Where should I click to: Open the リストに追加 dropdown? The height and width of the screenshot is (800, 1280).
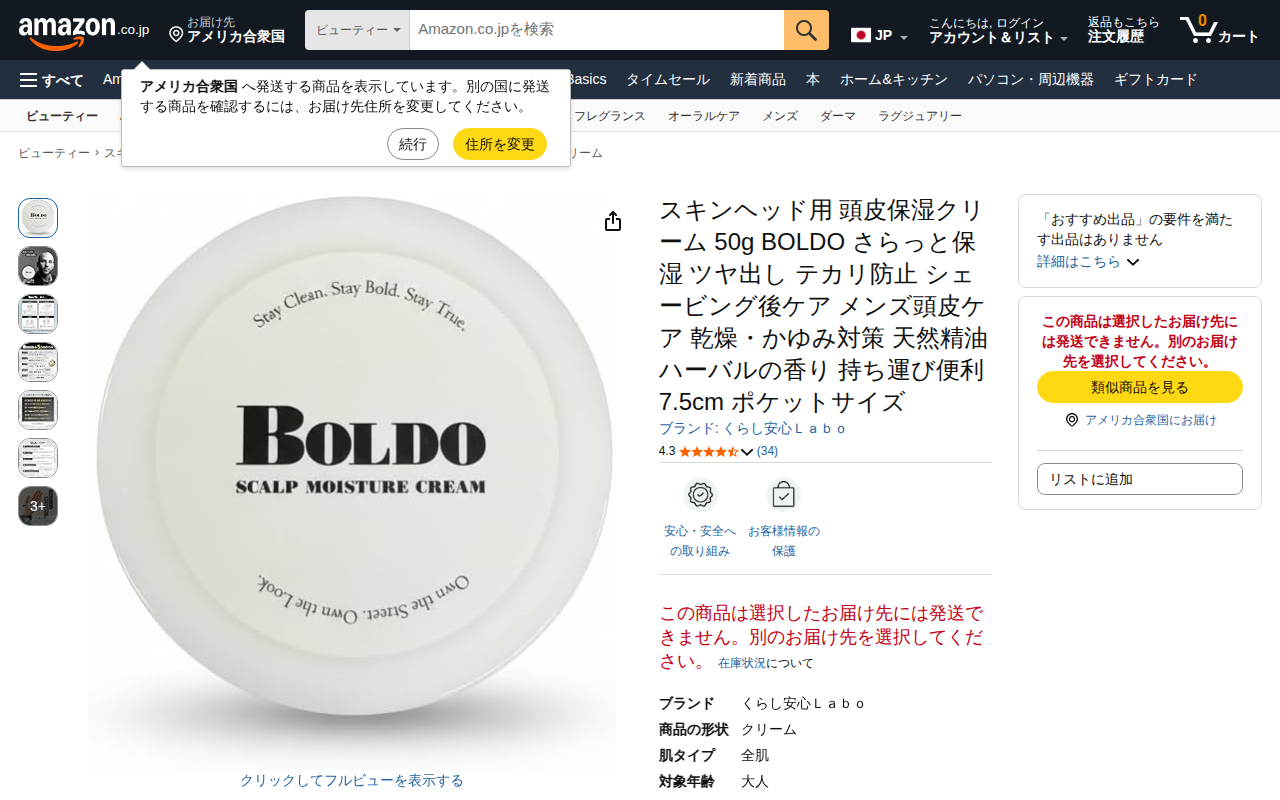coord(1140,479)
